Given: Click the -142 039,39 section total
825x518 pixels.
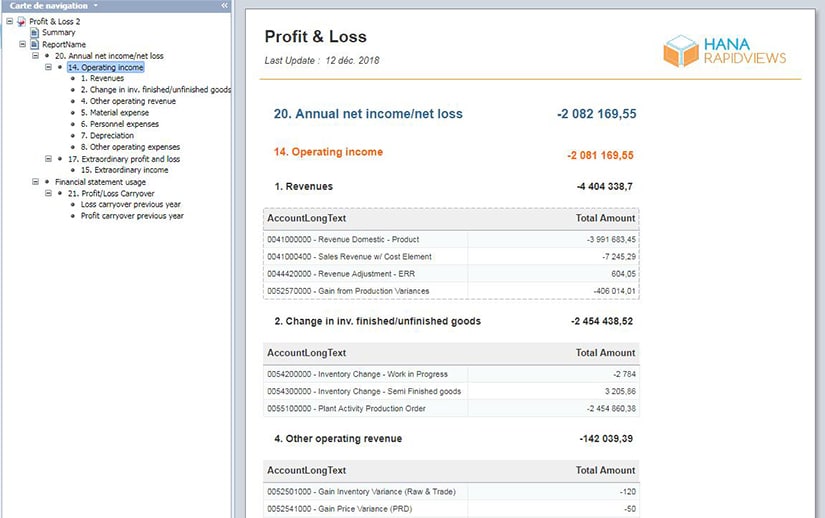Looking at the screenshot, I should coord(606,439).
